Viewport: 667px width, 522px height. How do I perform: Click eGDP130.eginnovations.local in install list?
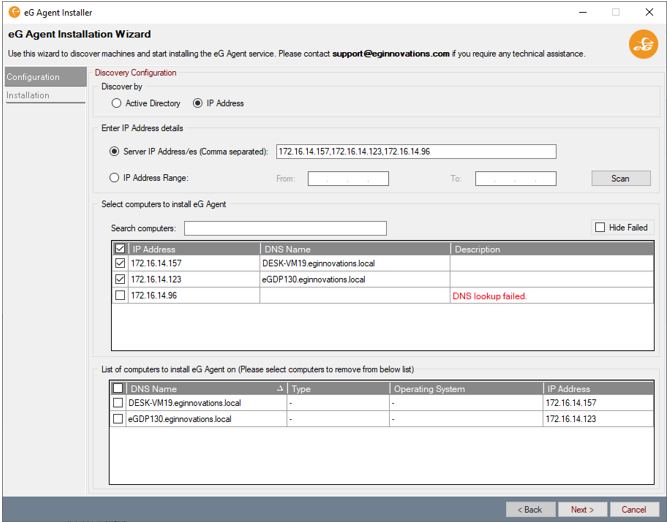tap(180, 419)
